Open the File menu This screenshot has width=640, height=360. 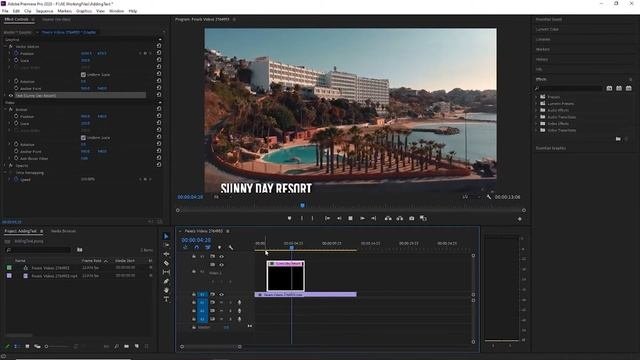coord(5,11)
